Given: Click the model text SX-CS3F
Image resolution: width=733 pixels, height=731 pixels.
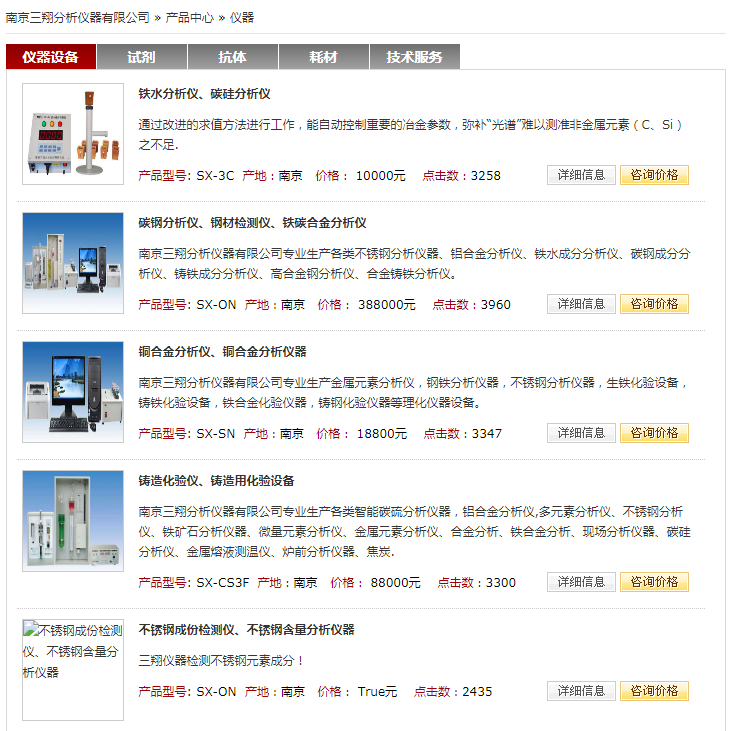Looking at the screenshot, I should click(x=223, y=583).
